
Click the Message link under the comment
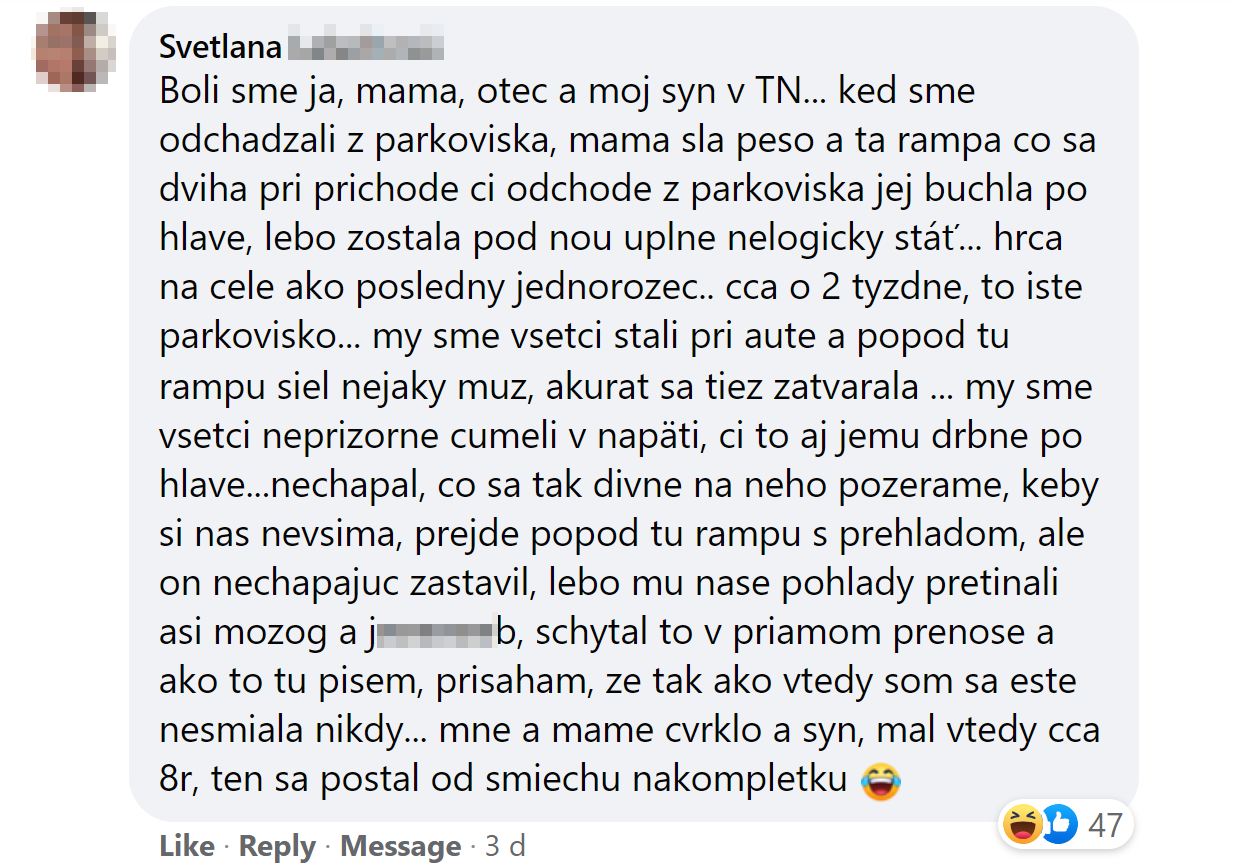click(400, 847)
